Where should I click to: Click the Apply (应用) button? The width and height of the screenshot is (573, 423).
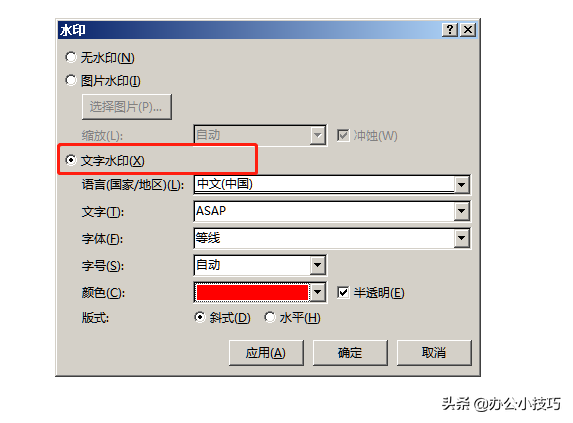[266, 352]
